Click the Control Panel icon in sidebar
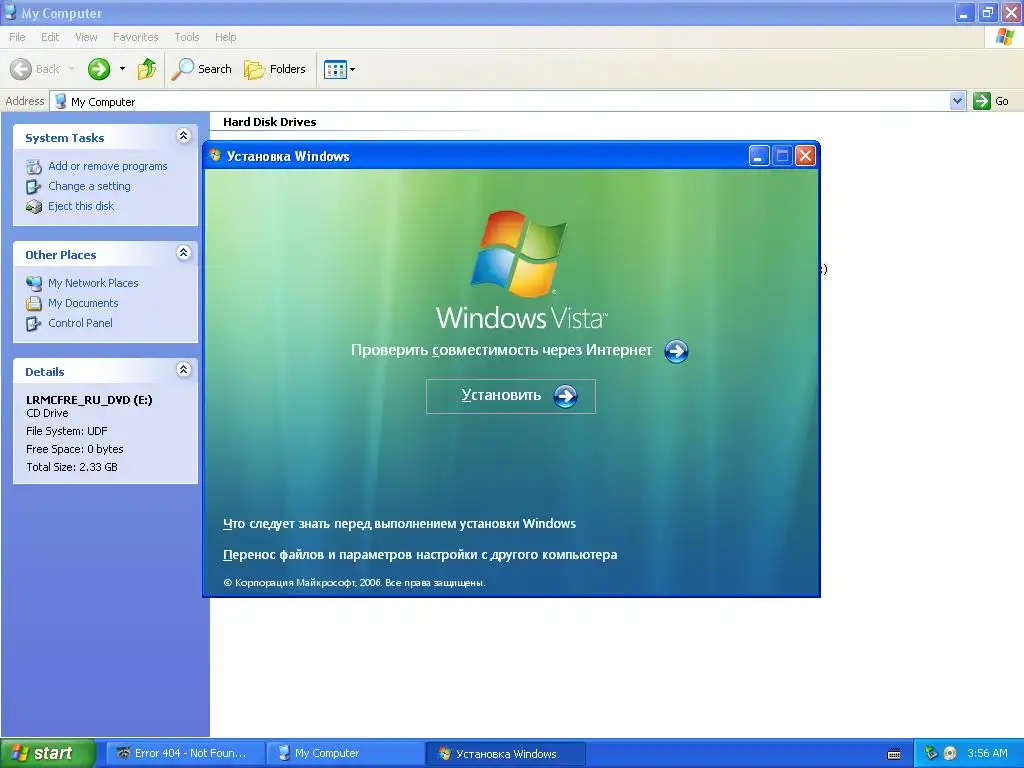 pos(34,323)
